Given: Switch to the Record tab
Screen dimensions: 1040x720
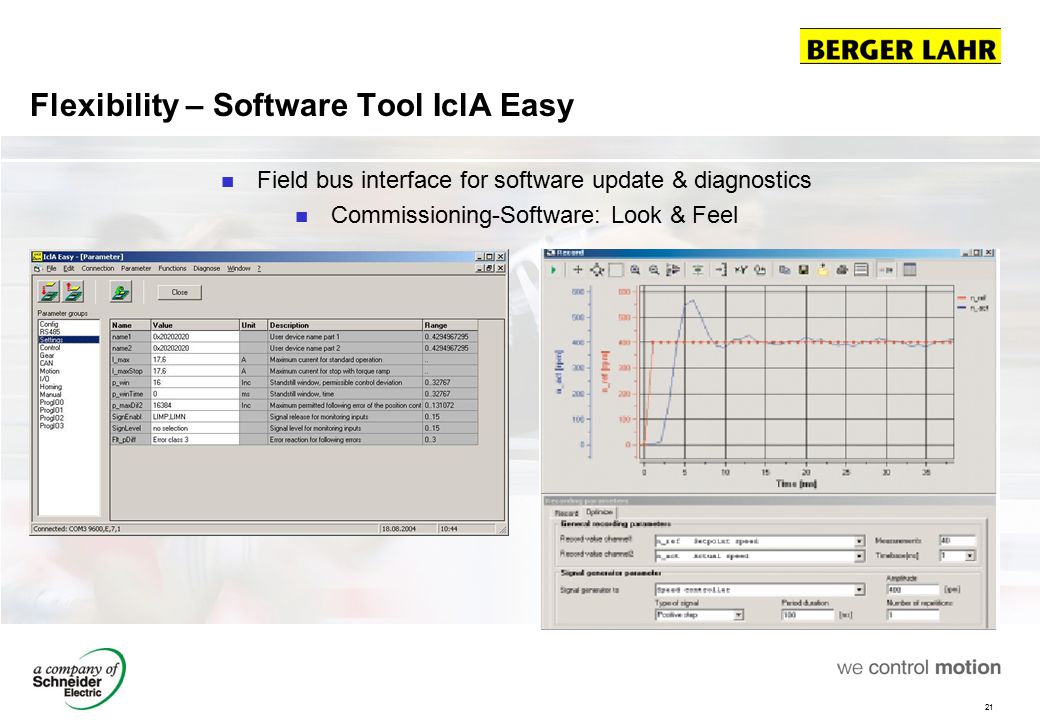Looking at the screenshot, I should coord(566,513).
